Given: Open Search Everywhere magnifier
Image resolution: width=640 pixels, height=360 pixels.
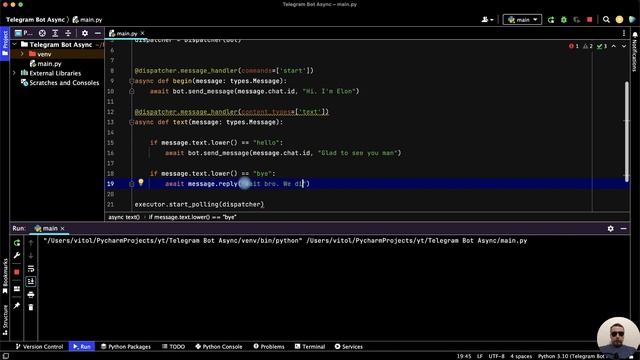Looking at the screenshot, I should 606,20.
